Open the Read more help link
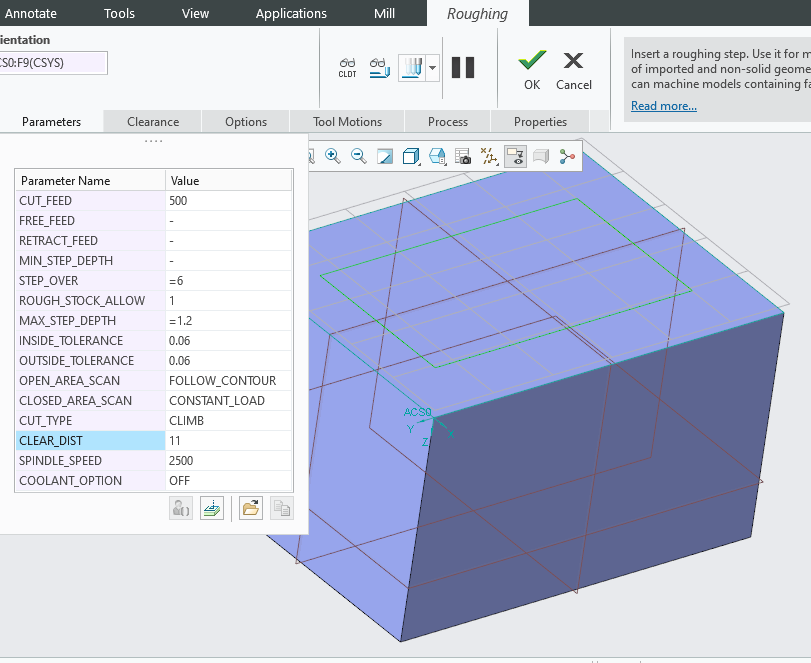Viewport: 811px width, 663px height. click(x=664, y=106)
